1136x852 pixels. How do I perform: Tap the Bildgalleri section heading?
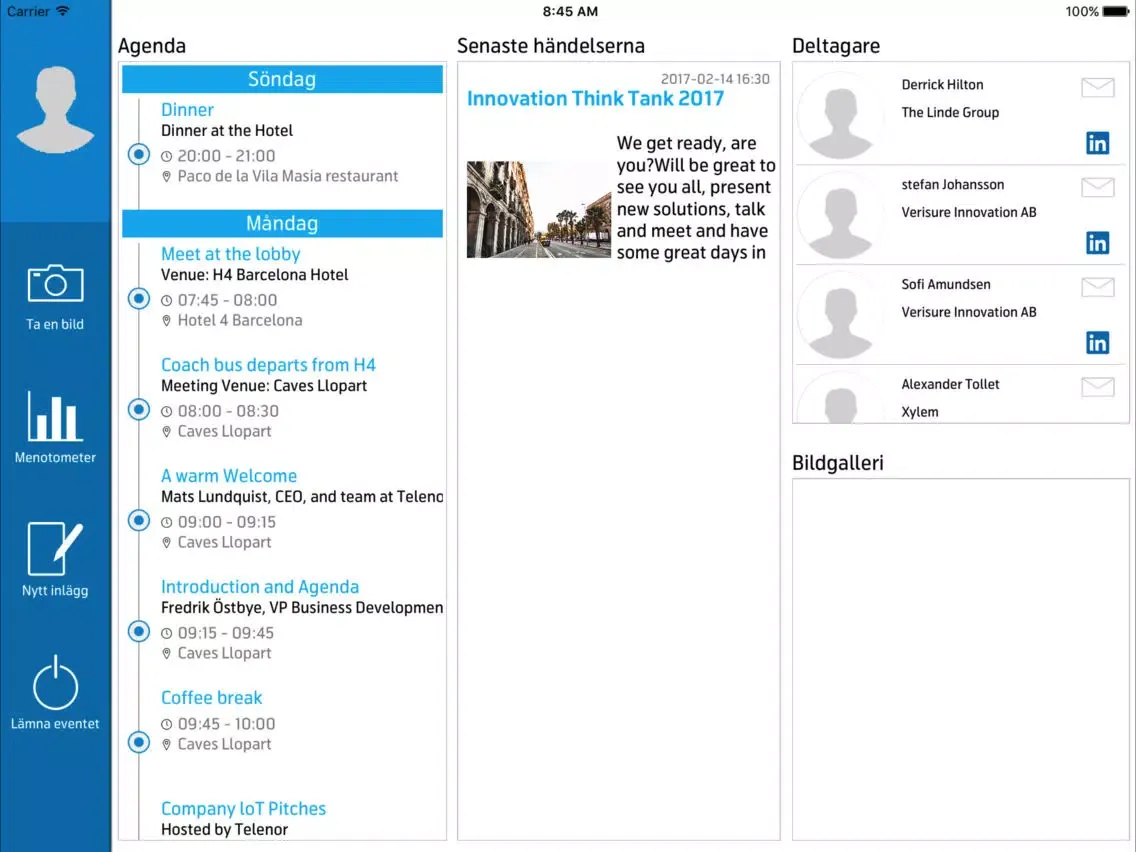pos(838,463)
